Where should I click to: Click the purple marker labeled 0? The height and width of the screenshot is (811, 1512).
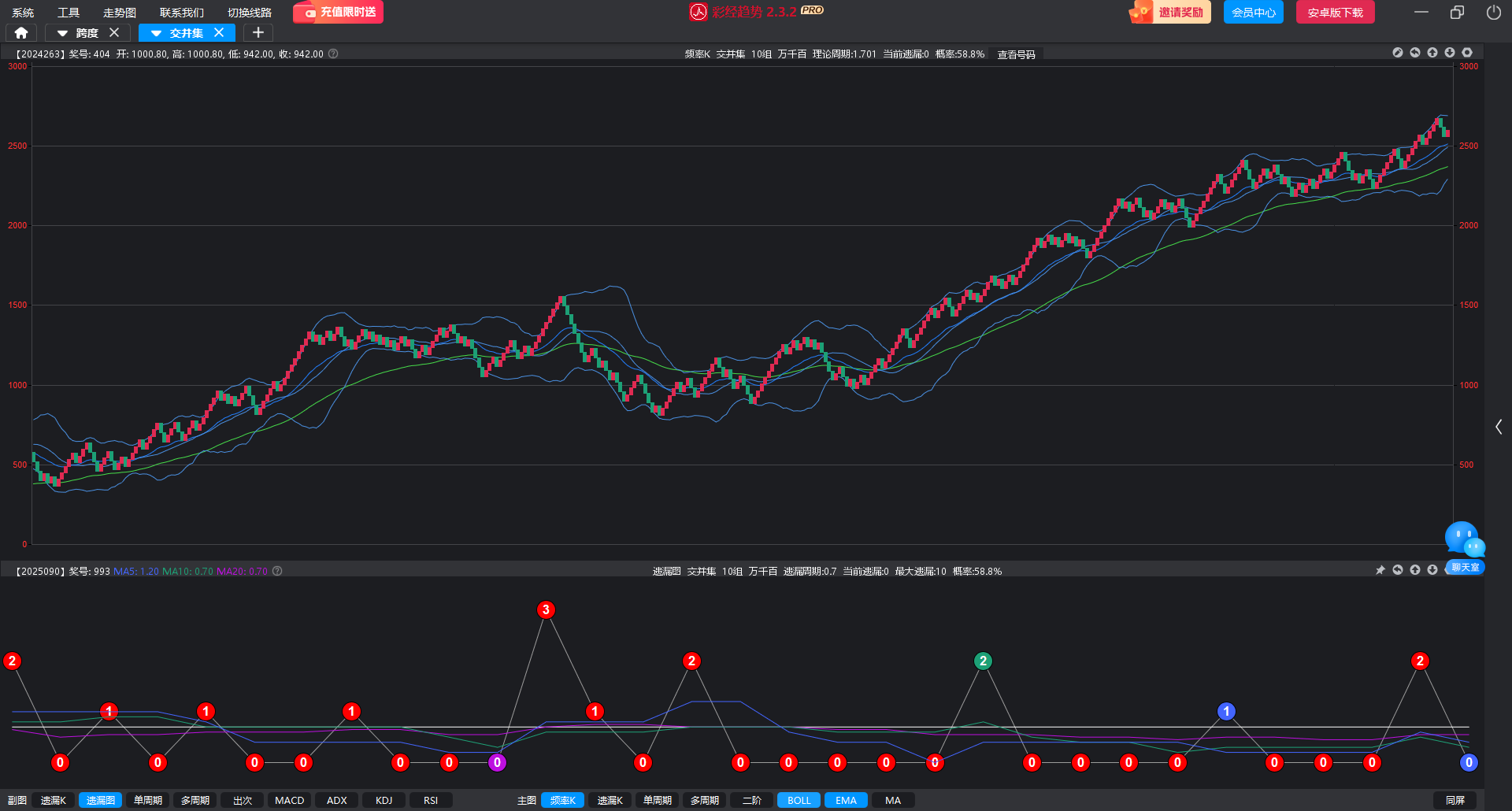pyautogui.click(x=497, y=762)
